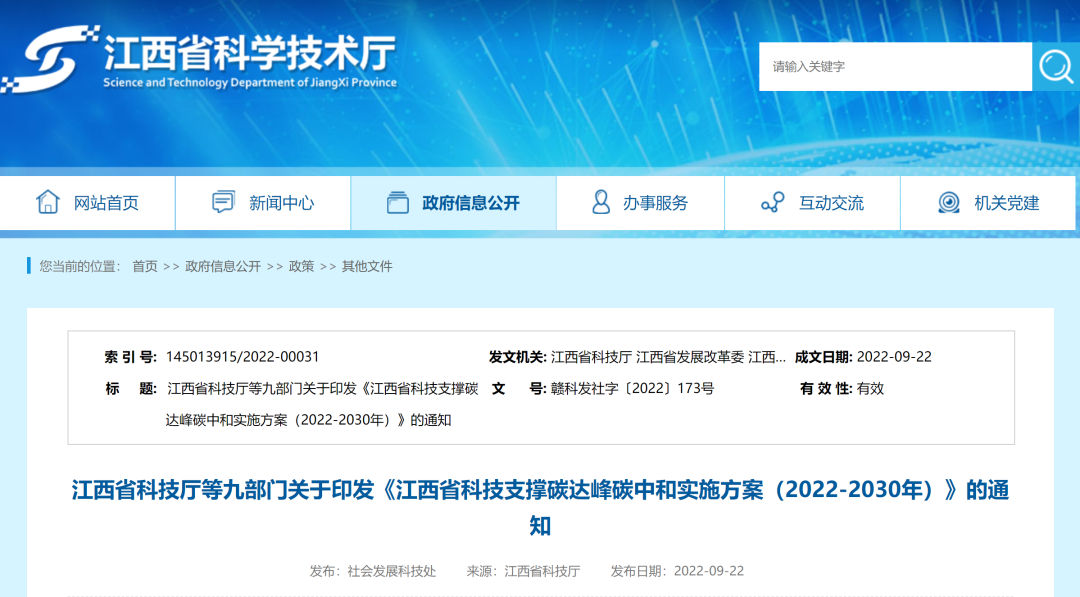
Task: Click the news chat icon for 新闻中心
Action: pos(223,202)
